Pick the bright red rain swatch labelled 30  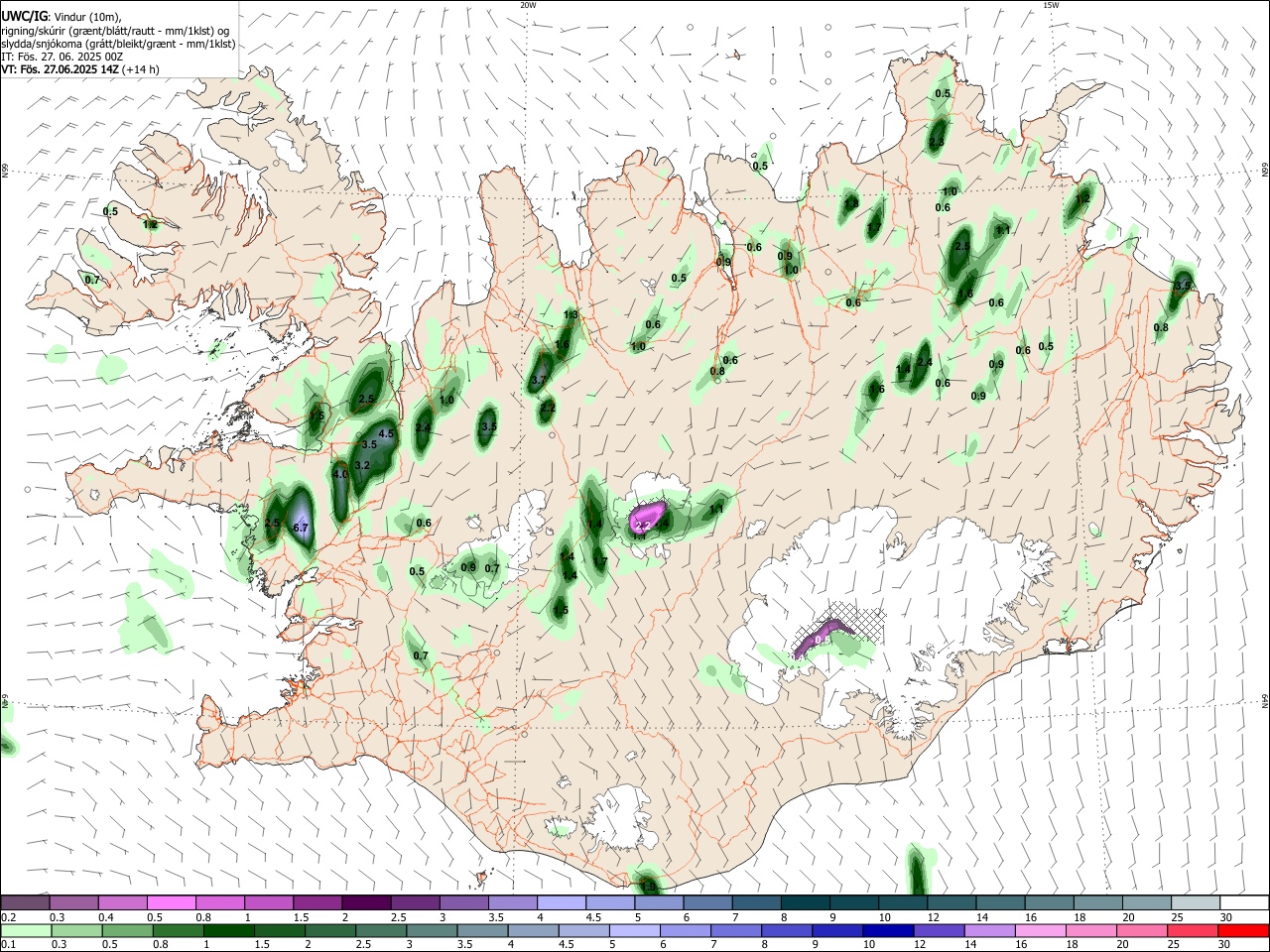[x=1243, y=930]
